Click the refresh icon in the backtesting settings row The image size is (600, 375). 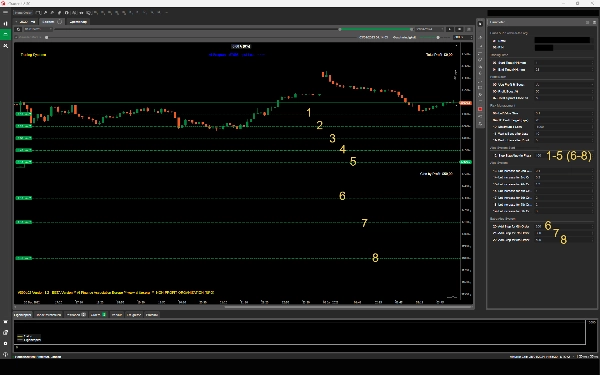(18, 29)
